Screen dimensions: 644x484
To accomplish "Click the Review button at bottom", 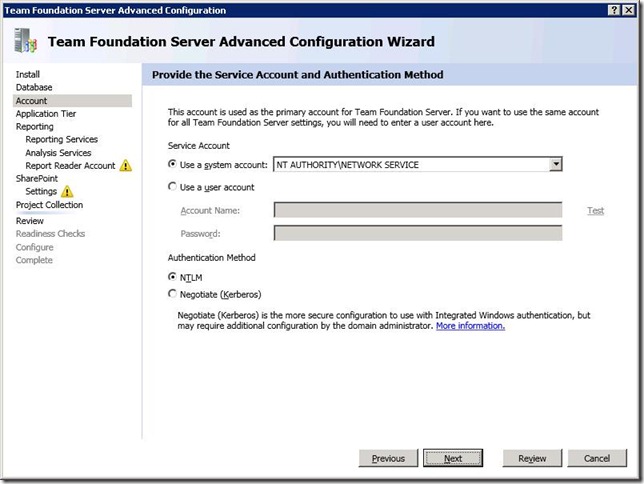I will click(x=532, y=458).
